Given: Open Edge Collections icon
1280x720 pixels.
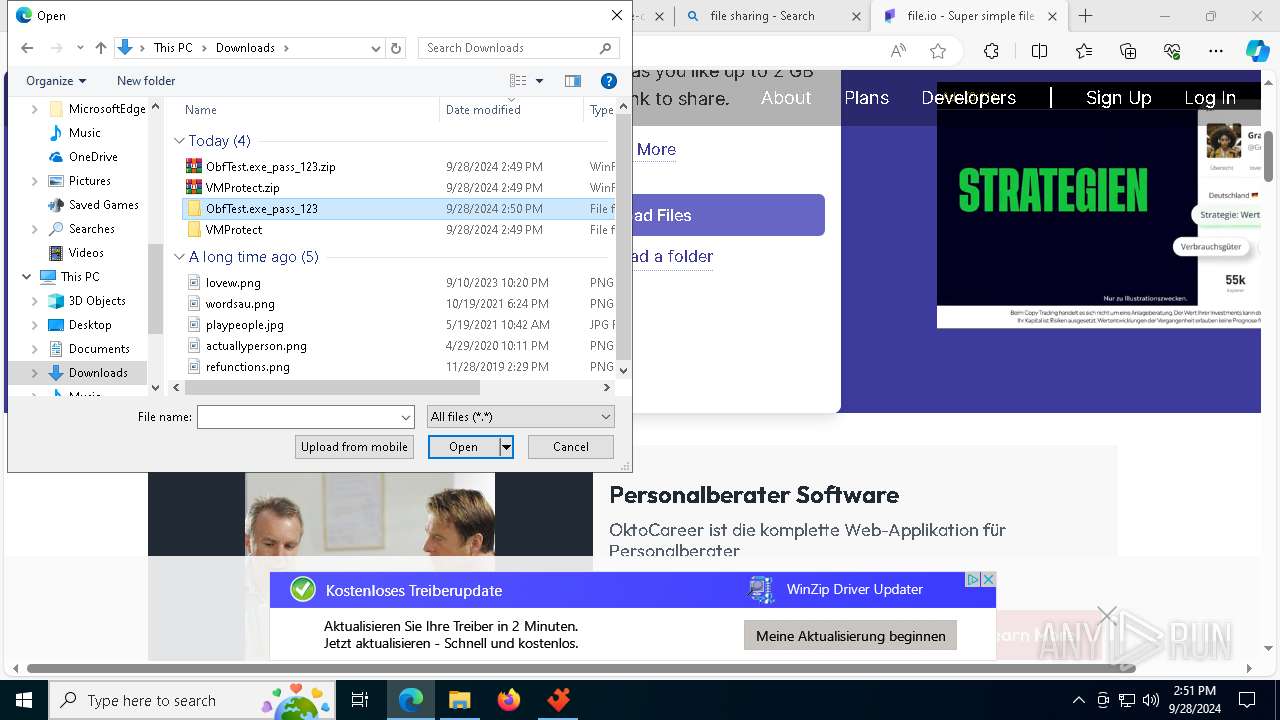Looking at the screenshot, I should coord(1128,51).
